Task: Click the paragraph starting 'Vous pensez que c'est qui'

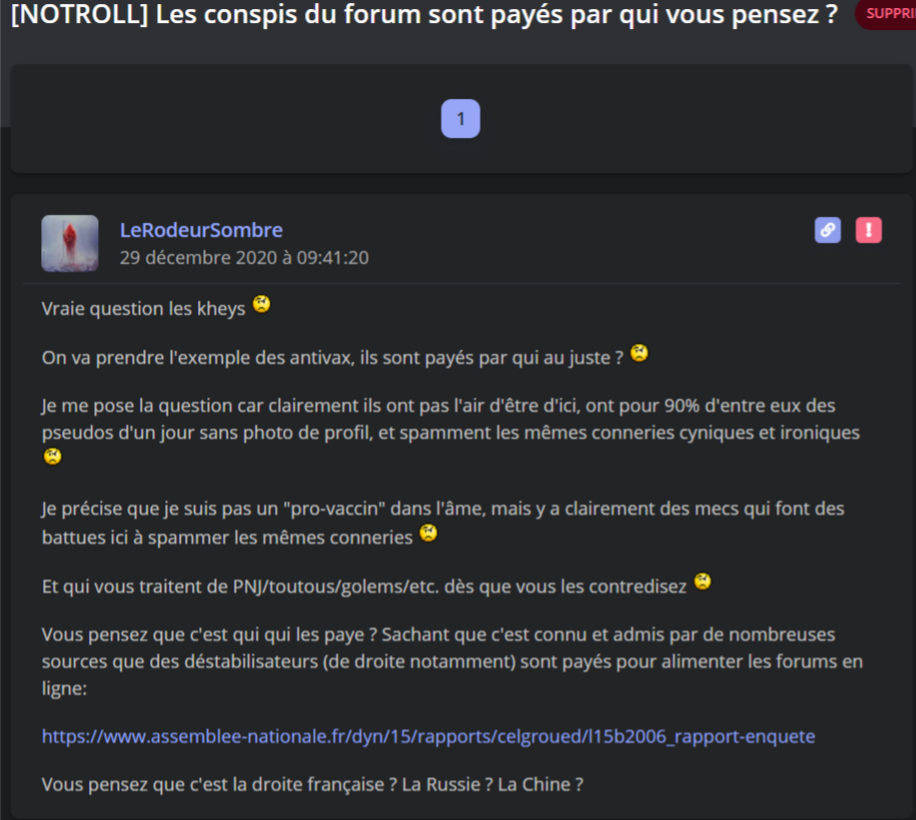Action: point(452,661)
